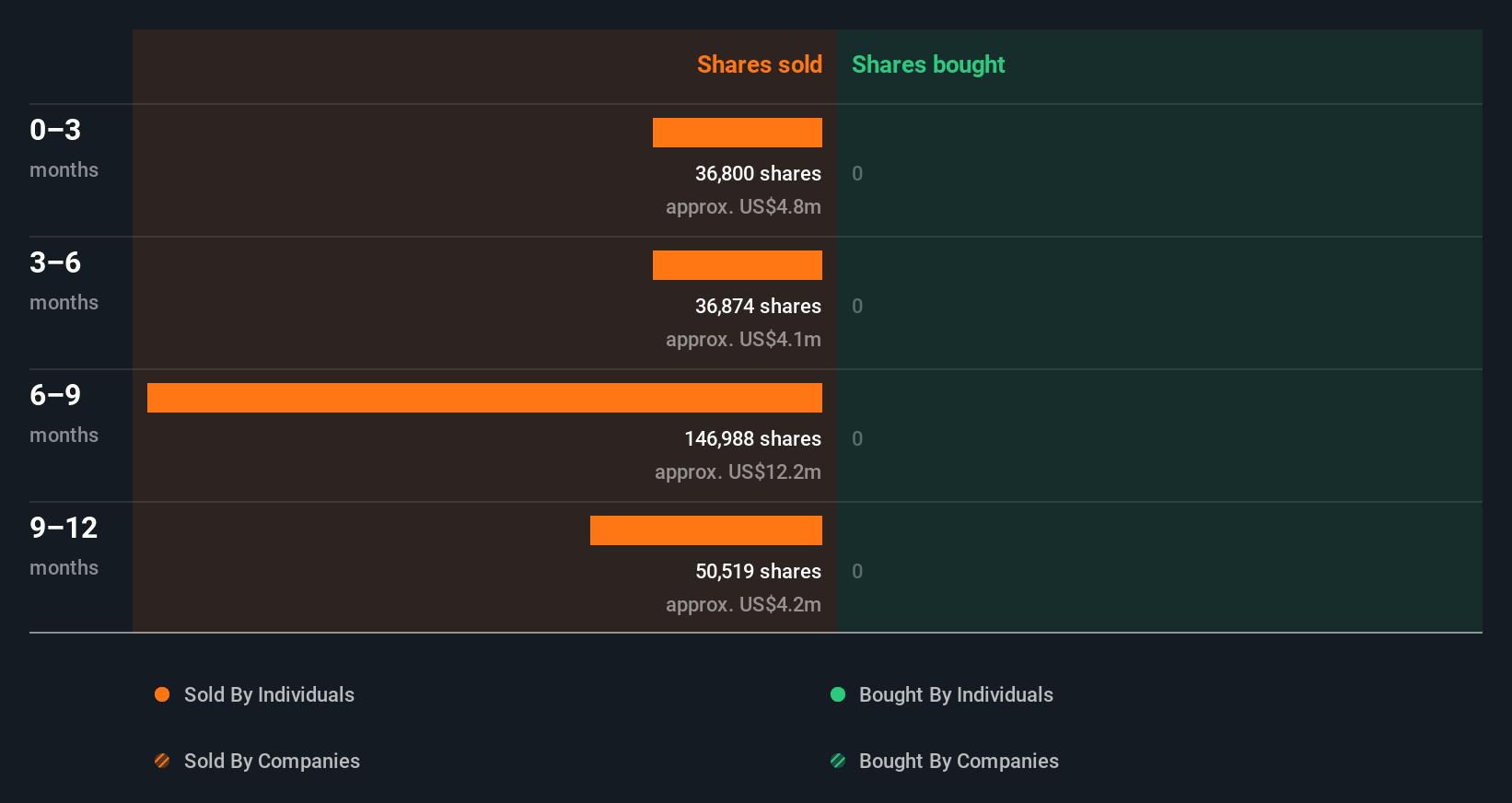
Task: Click the approx. US$4.2m amount
Action: [x=743, y=605]
